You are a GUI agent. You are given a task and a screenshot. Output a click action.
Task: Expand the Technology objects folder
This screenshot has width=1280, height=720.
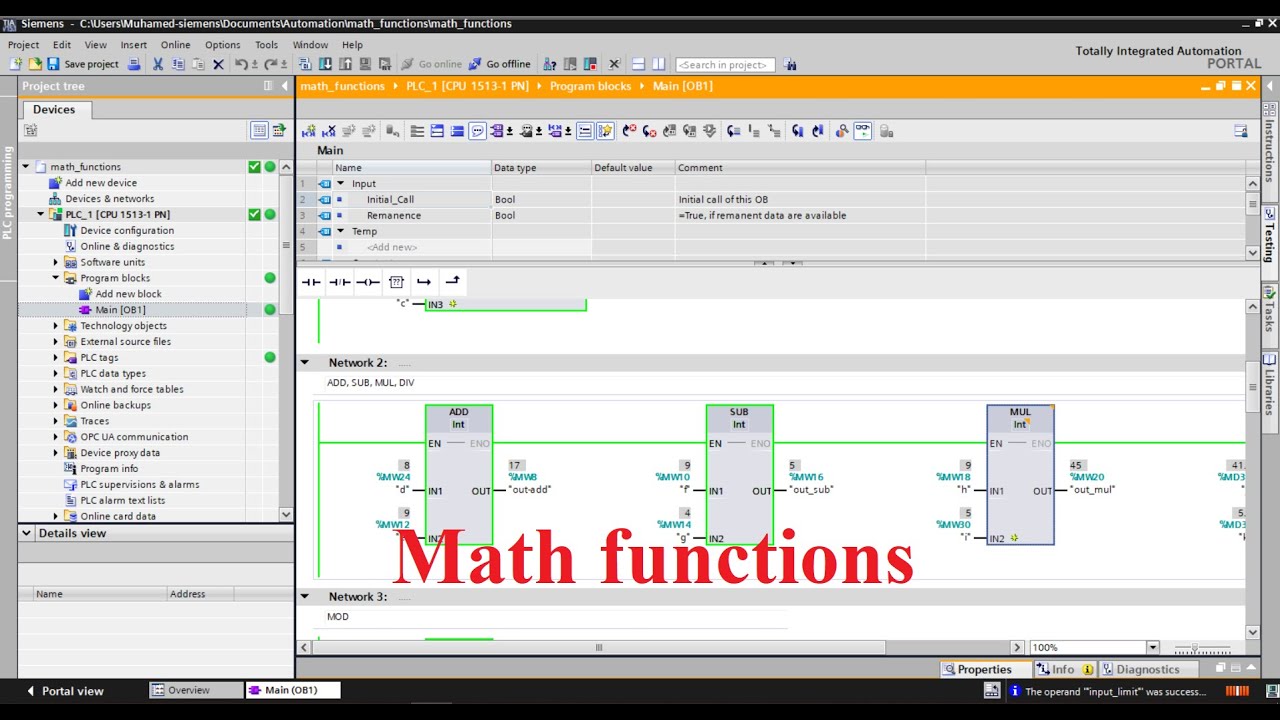[x=56, y=326]
